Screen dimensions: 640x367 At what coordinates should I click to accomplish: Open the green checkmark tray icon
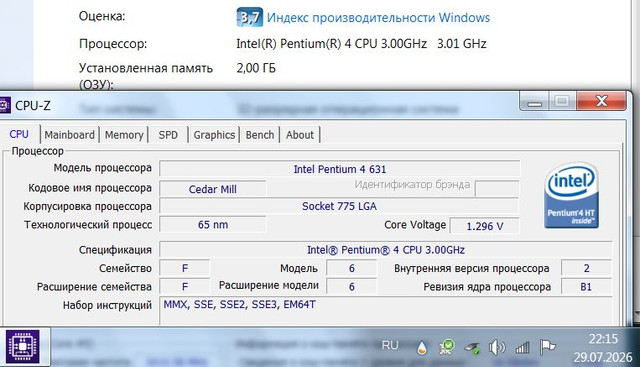tap(447, 347)
